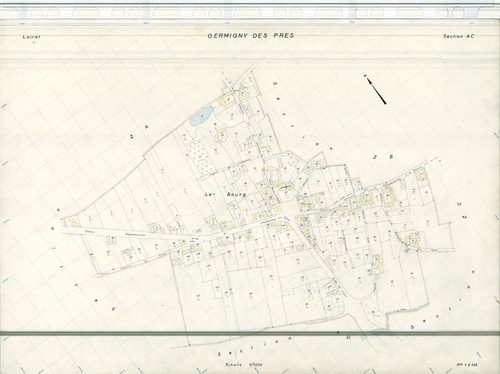This screenshot has width=500, height=374.
Task: Click the "Echelle" scale label at bottom
Action: pos(245,365)
